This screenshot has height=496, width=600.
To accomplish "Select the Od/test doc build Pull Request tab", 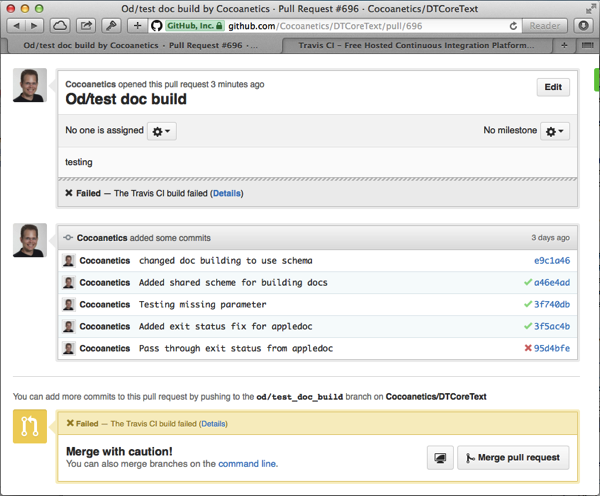I will tap(141, 46).
